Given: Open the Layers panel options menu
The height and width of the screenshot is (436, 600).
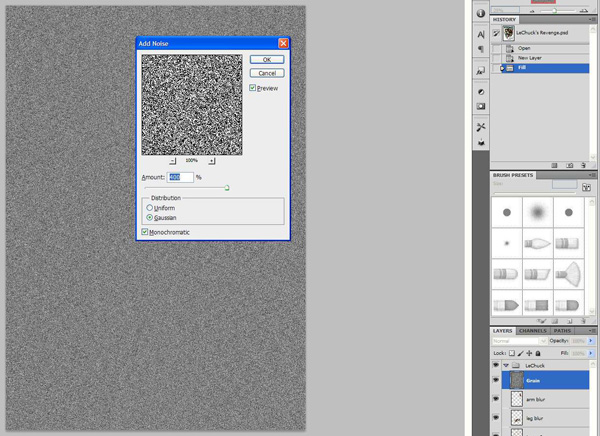Looking at the screenshot, I should coord(592,330).
